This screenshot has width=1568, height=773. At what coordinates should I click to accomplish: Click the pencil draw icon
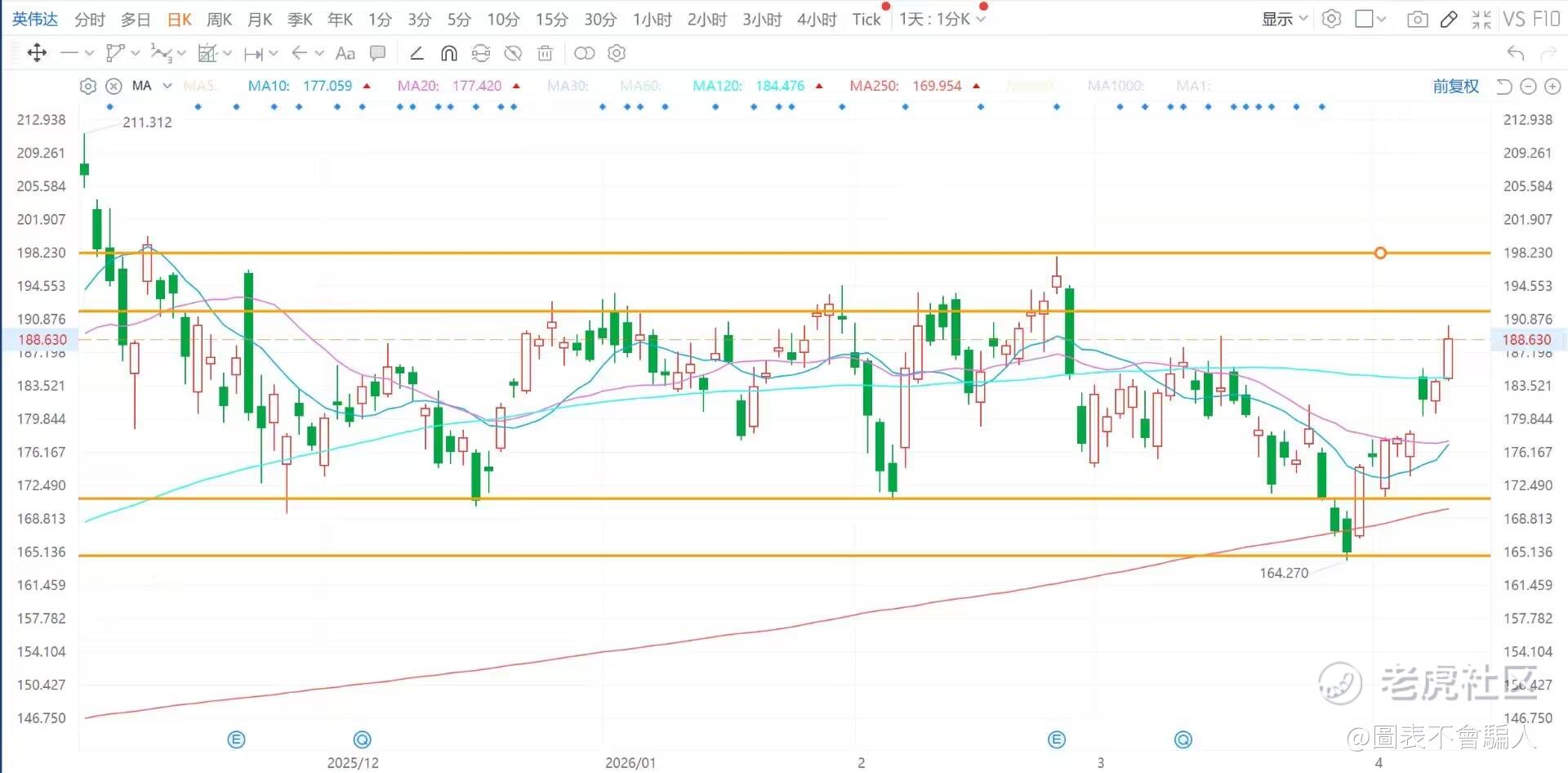[x=1449, y=19]
